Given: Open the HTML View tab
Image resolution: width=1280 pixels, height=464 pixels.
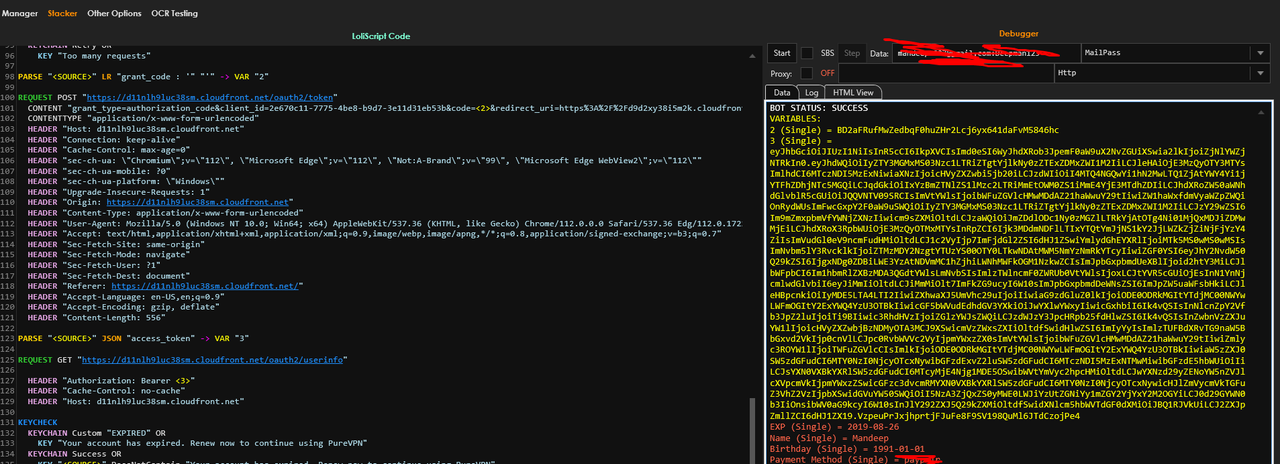Looking at the screenshot, I should (853, 92).
